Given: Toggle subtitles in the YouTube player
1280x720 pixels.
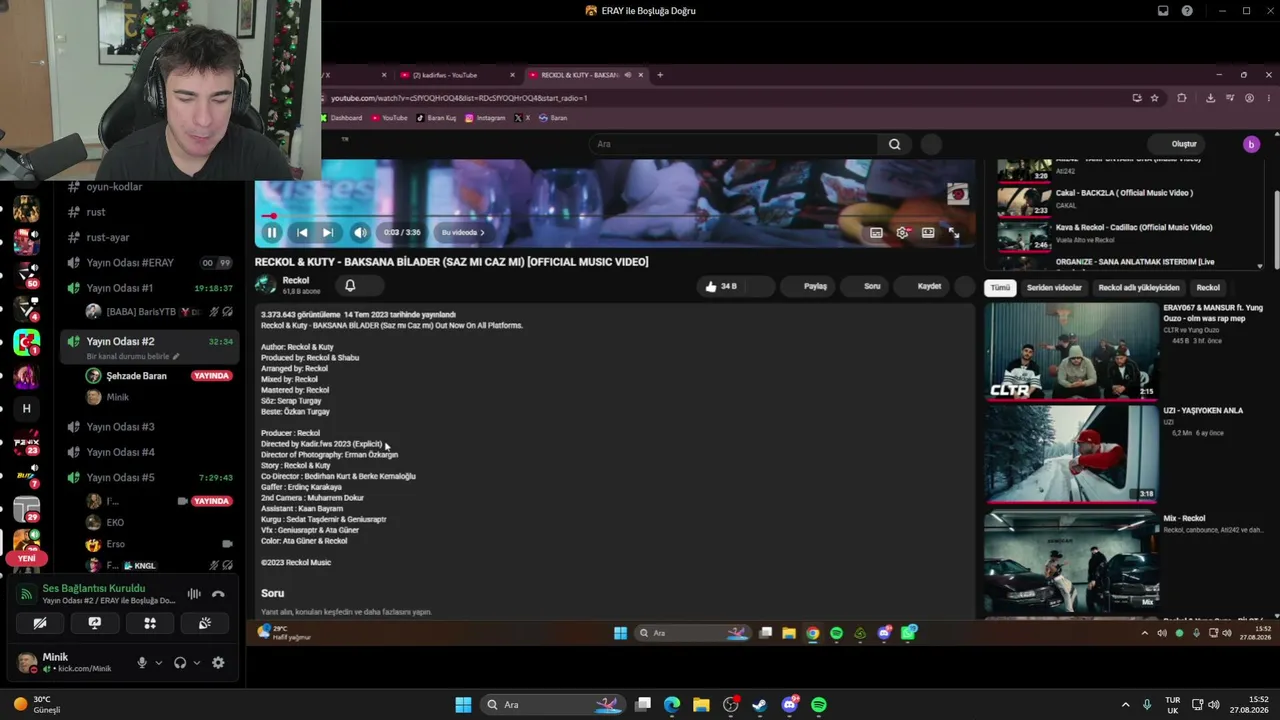Looking at the screenshot, I should tap(876, 232).
